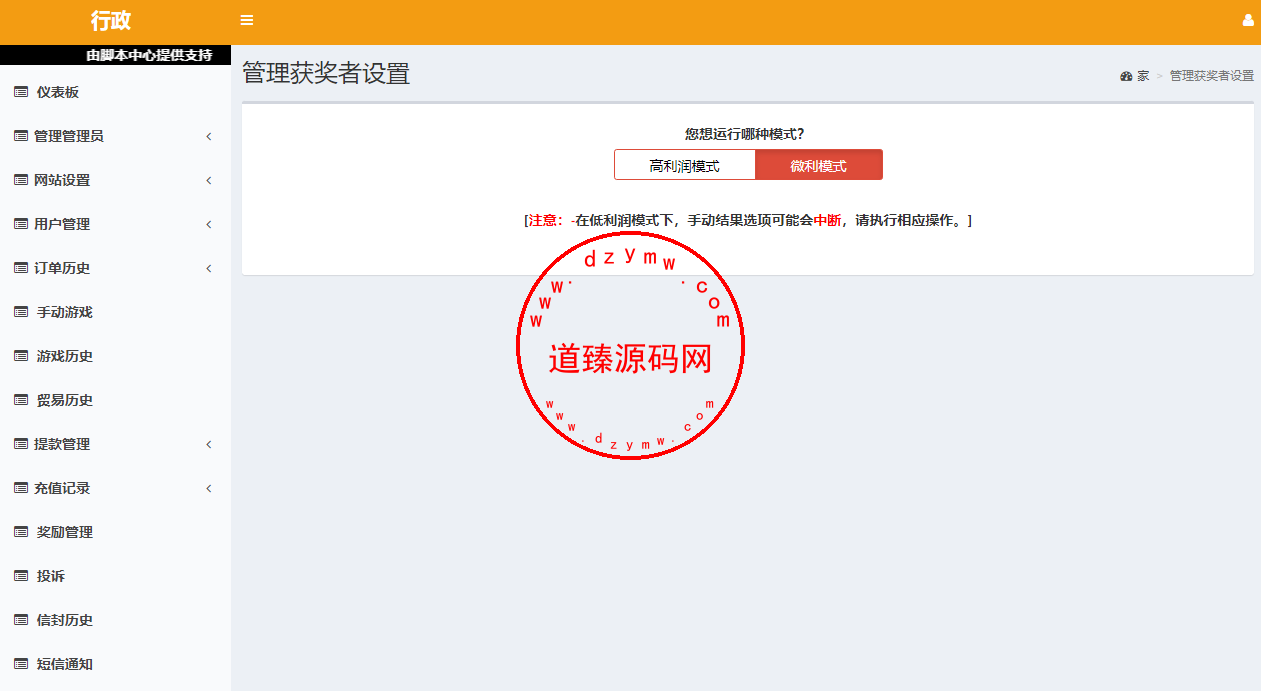1261x691 pixels.
Task: Click the icon beside 短信通知
Action: click(x=21, y=664)
